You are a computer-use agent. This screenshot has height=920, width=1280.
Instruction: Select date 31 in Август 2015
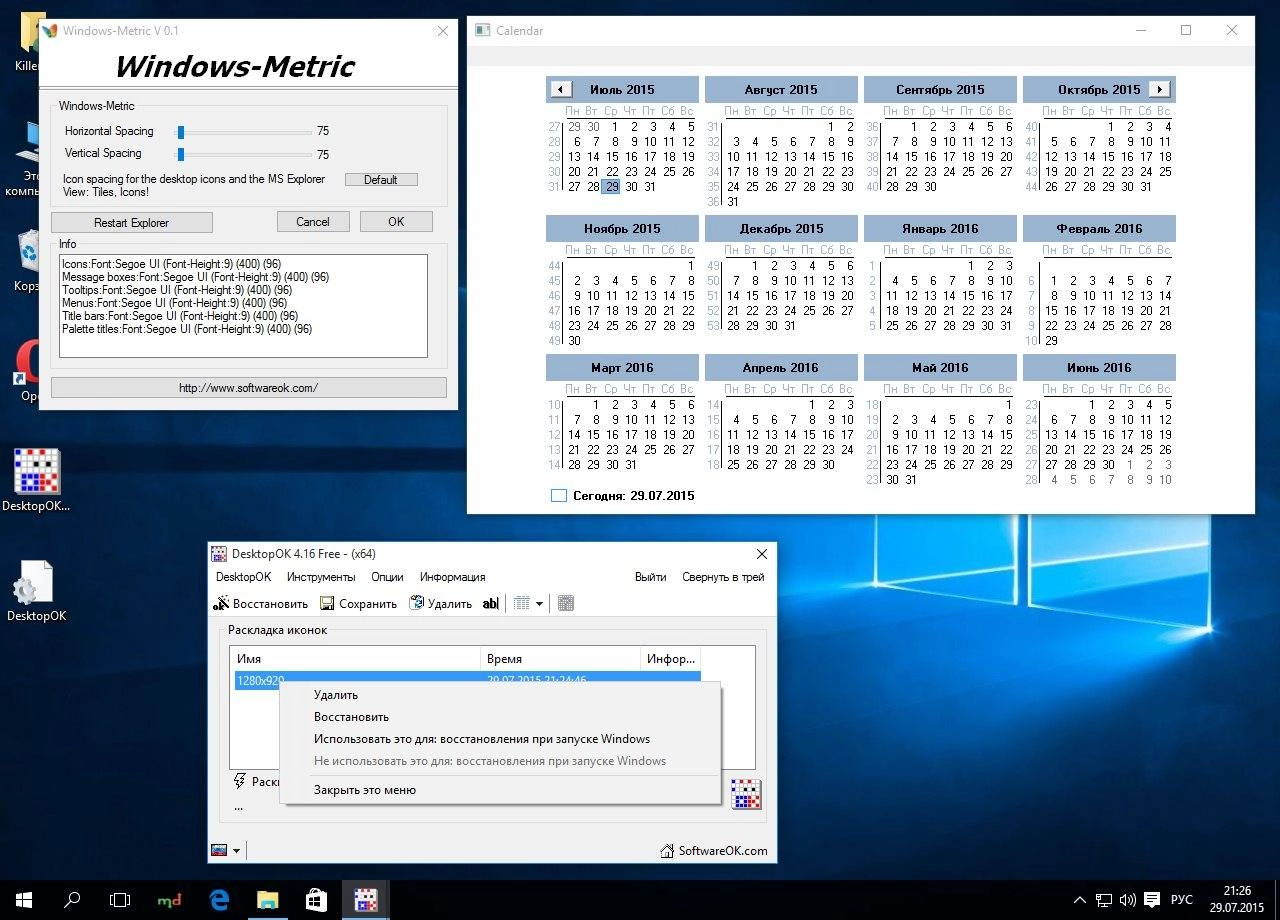pyautogui.click(x=733, y=202)
